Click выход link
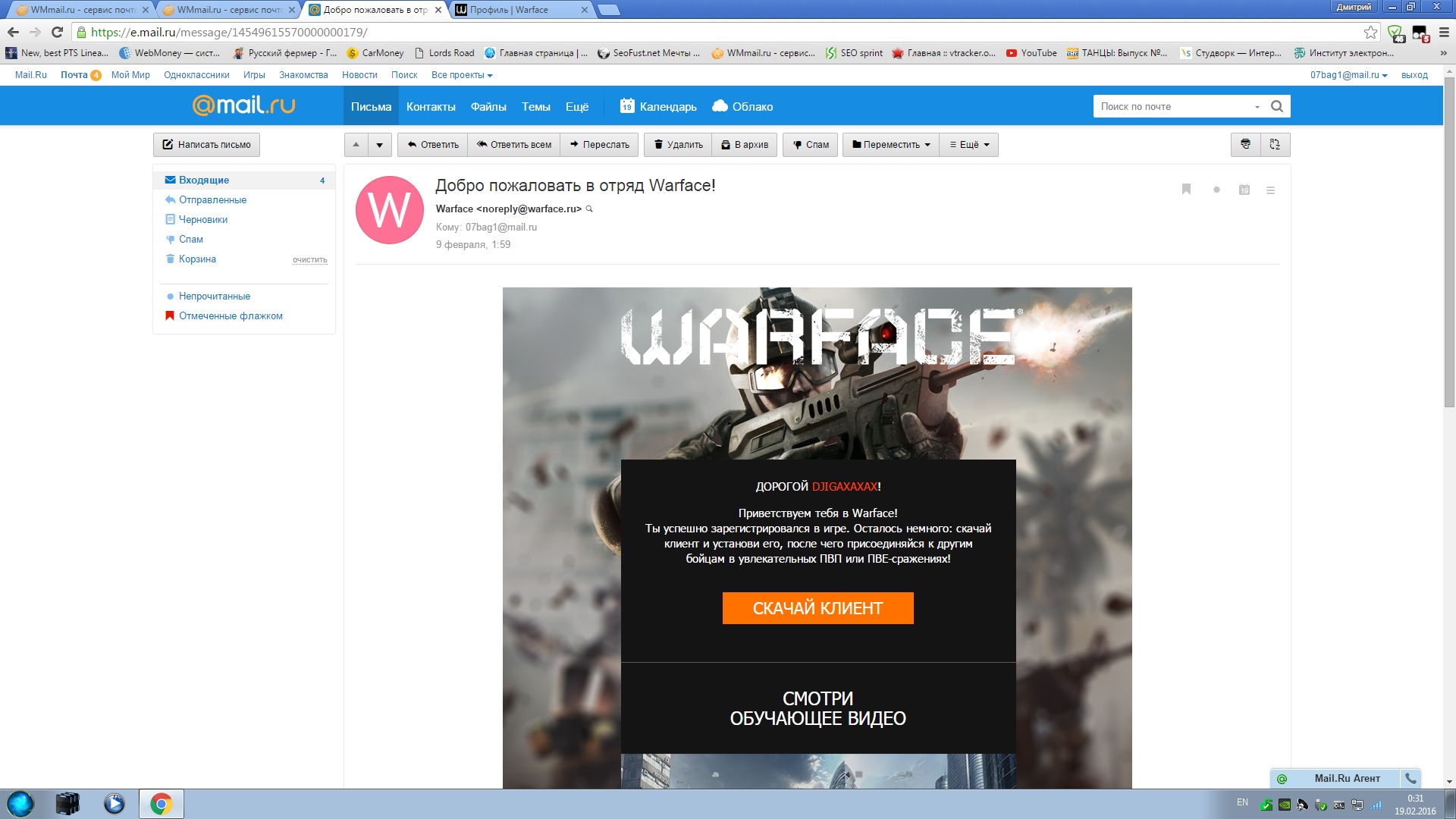Screen dimensions: 1456x819 (1414, 75)
